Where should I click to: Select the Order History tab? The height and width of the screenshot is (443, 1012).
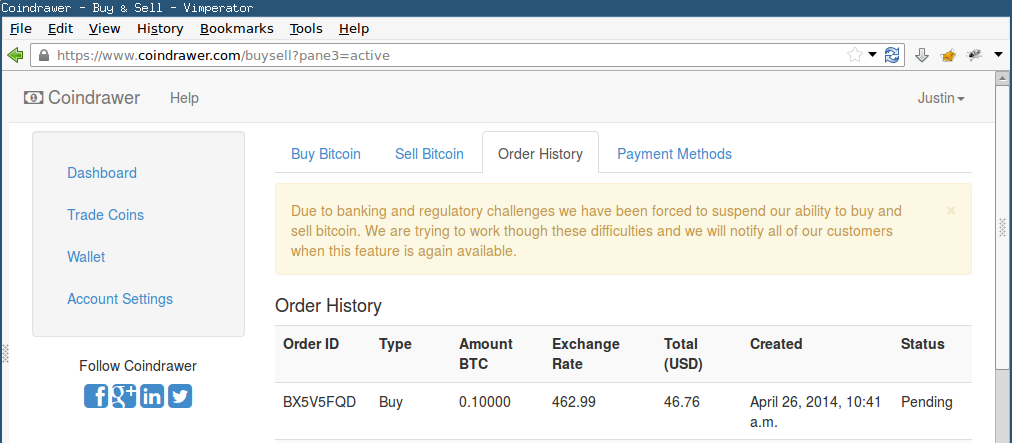tap(540, 154)
